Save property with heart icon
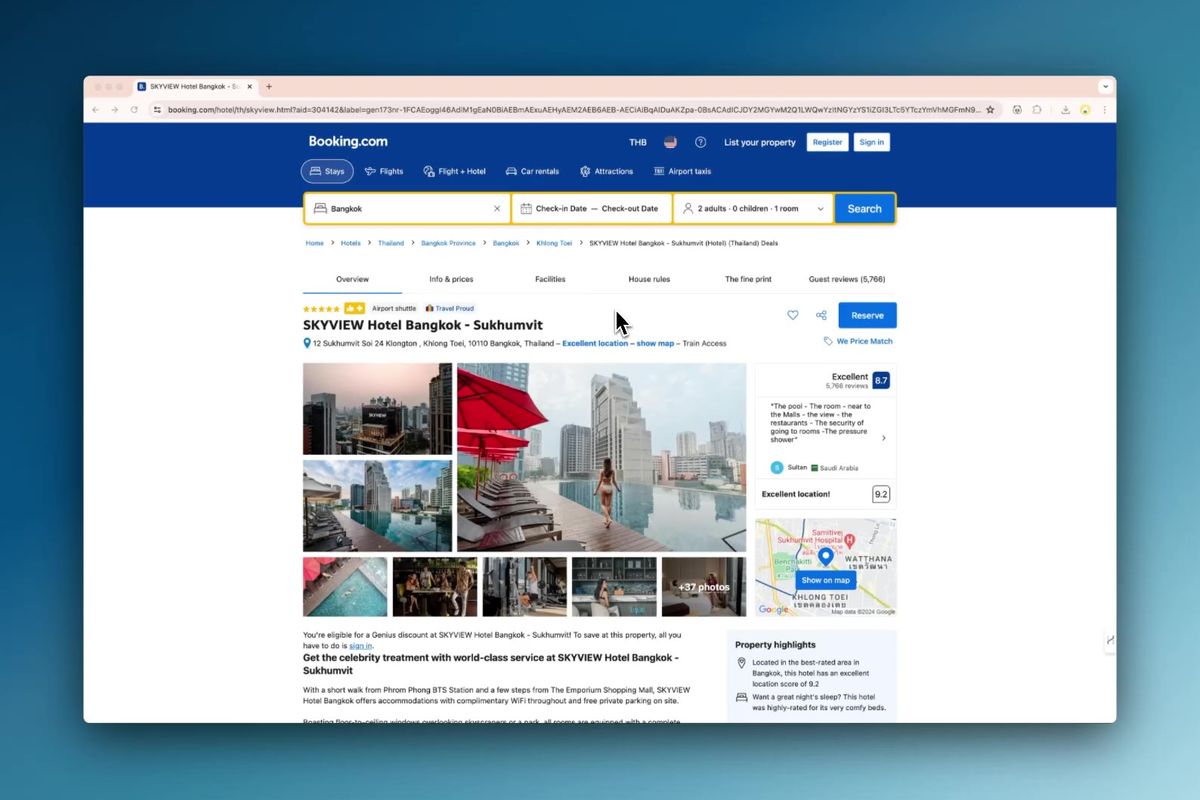Screen dimensions: 1200x800 coord(793,315)
